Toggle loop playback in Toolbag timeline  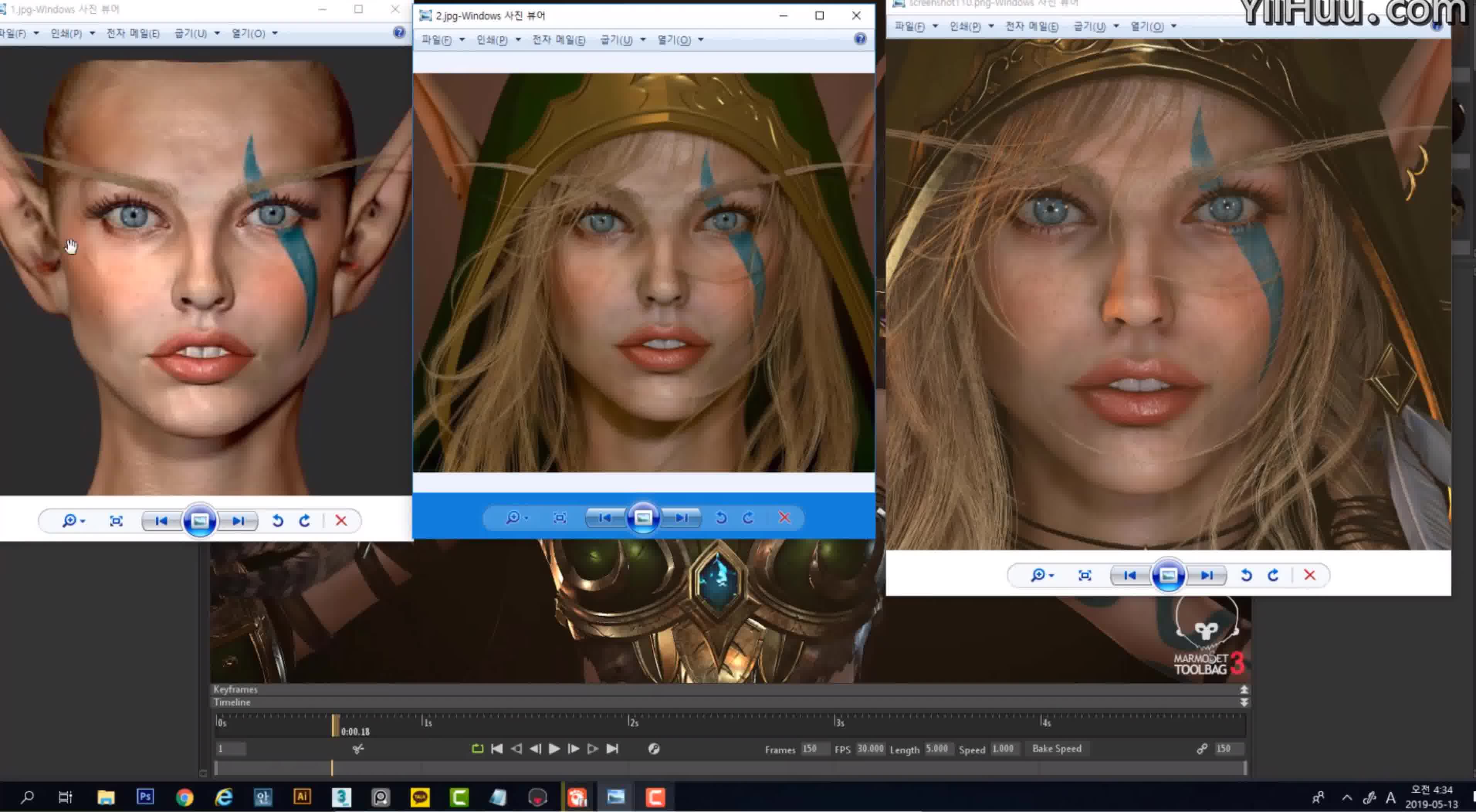[477, 748]
